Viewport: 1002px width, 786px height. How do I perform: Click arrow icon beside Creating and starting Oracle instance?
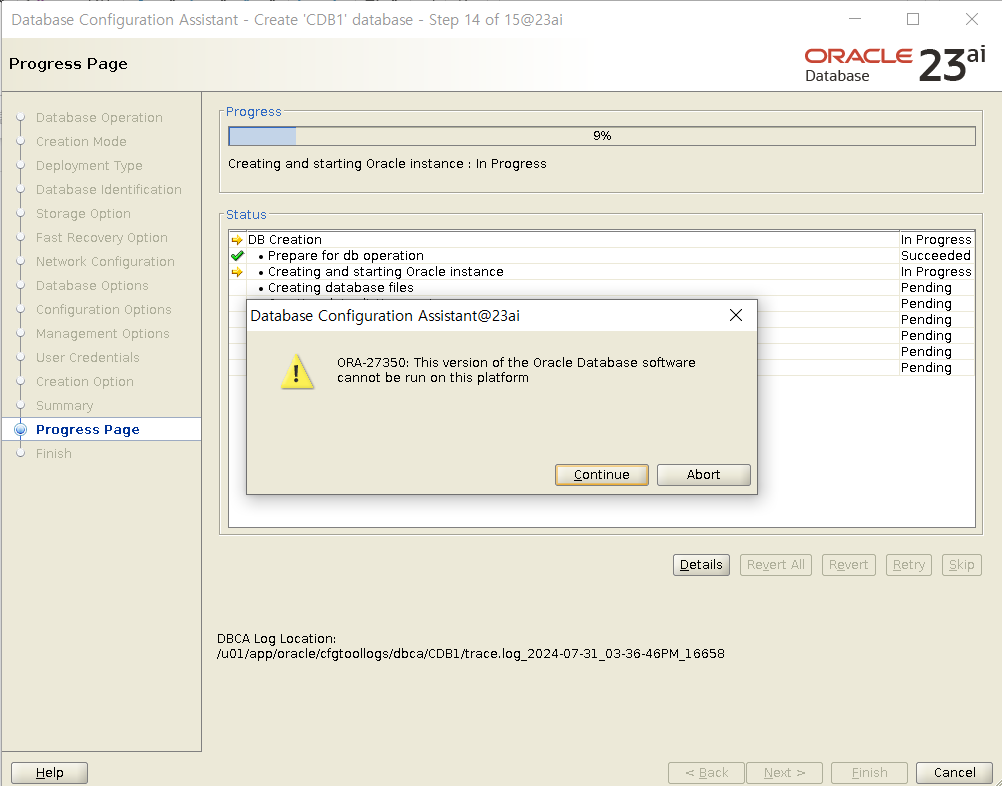(237, 272)
